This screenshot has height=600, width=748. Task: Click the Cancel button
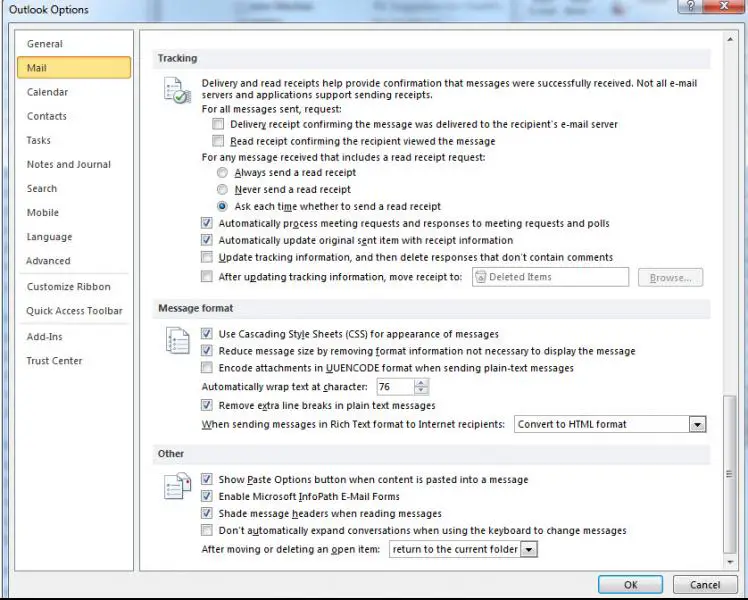point(705,585)
